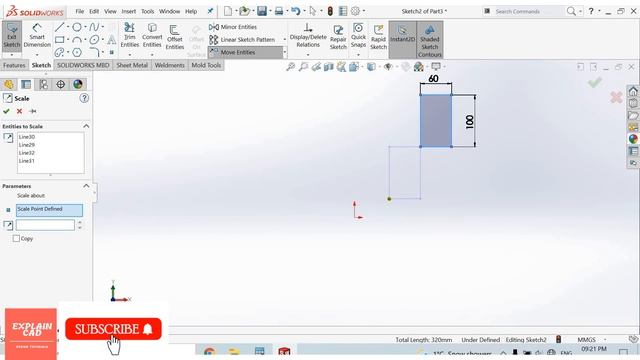The height and width of the screenshot is (360, 640).
Task: Select the Corner Rectangle tool
Action: (60, 40)
